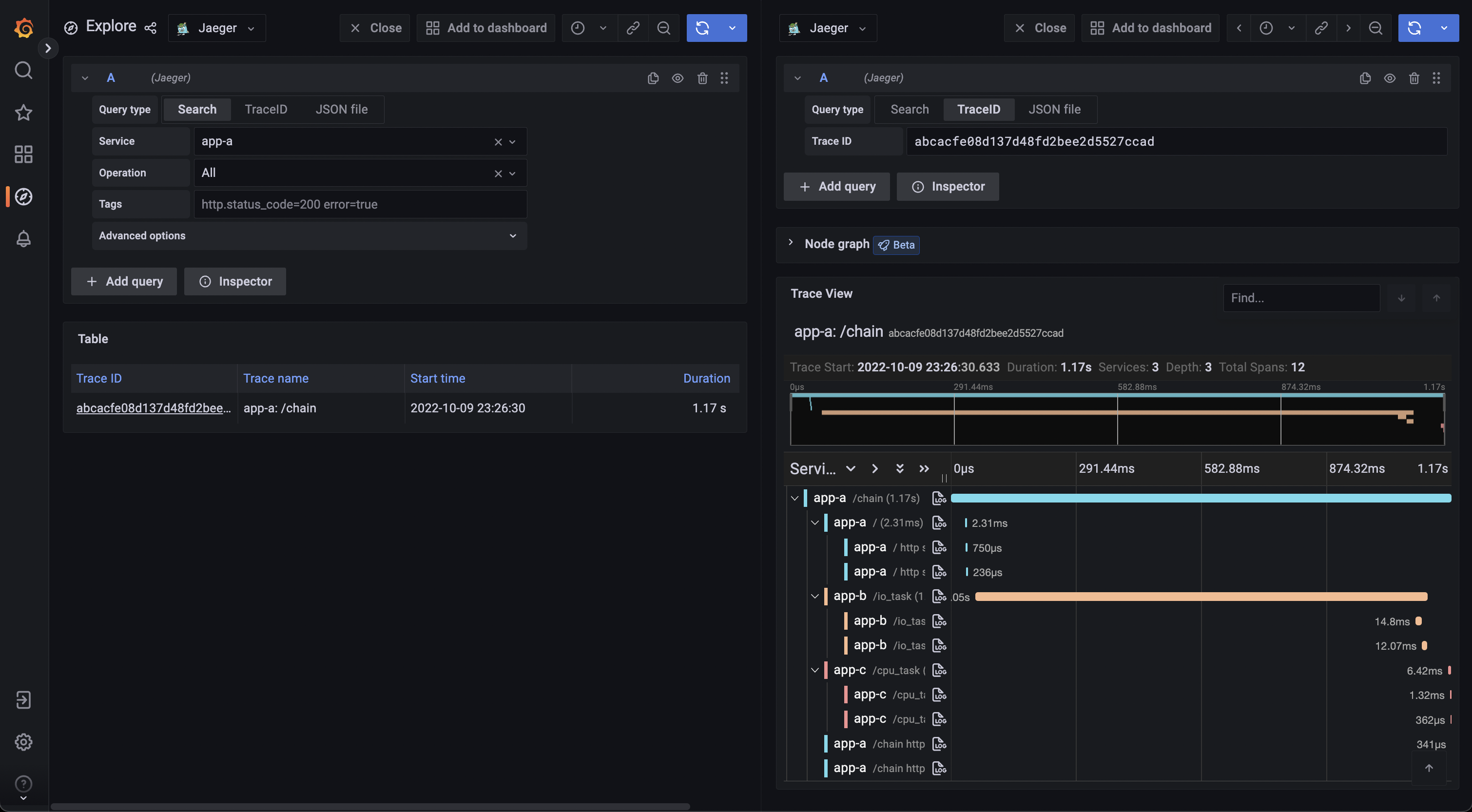1472x812 pixels.
Task: Click the Starred icon in sidebar
Action: click(x=23, y=113)
